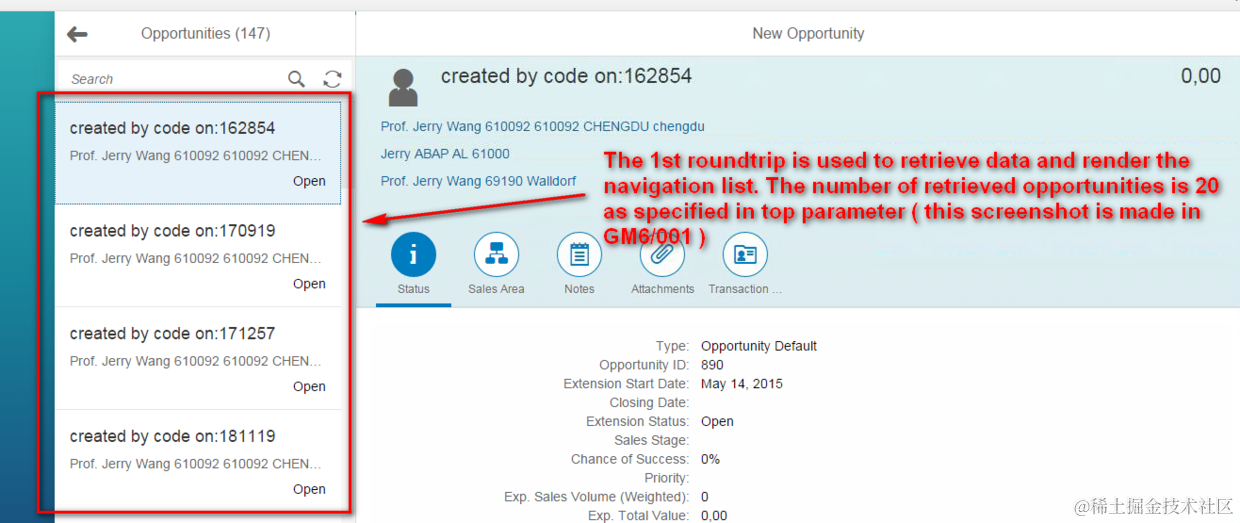Click Extension Status value Open
1240x523 pixels.
coord(717,422)
